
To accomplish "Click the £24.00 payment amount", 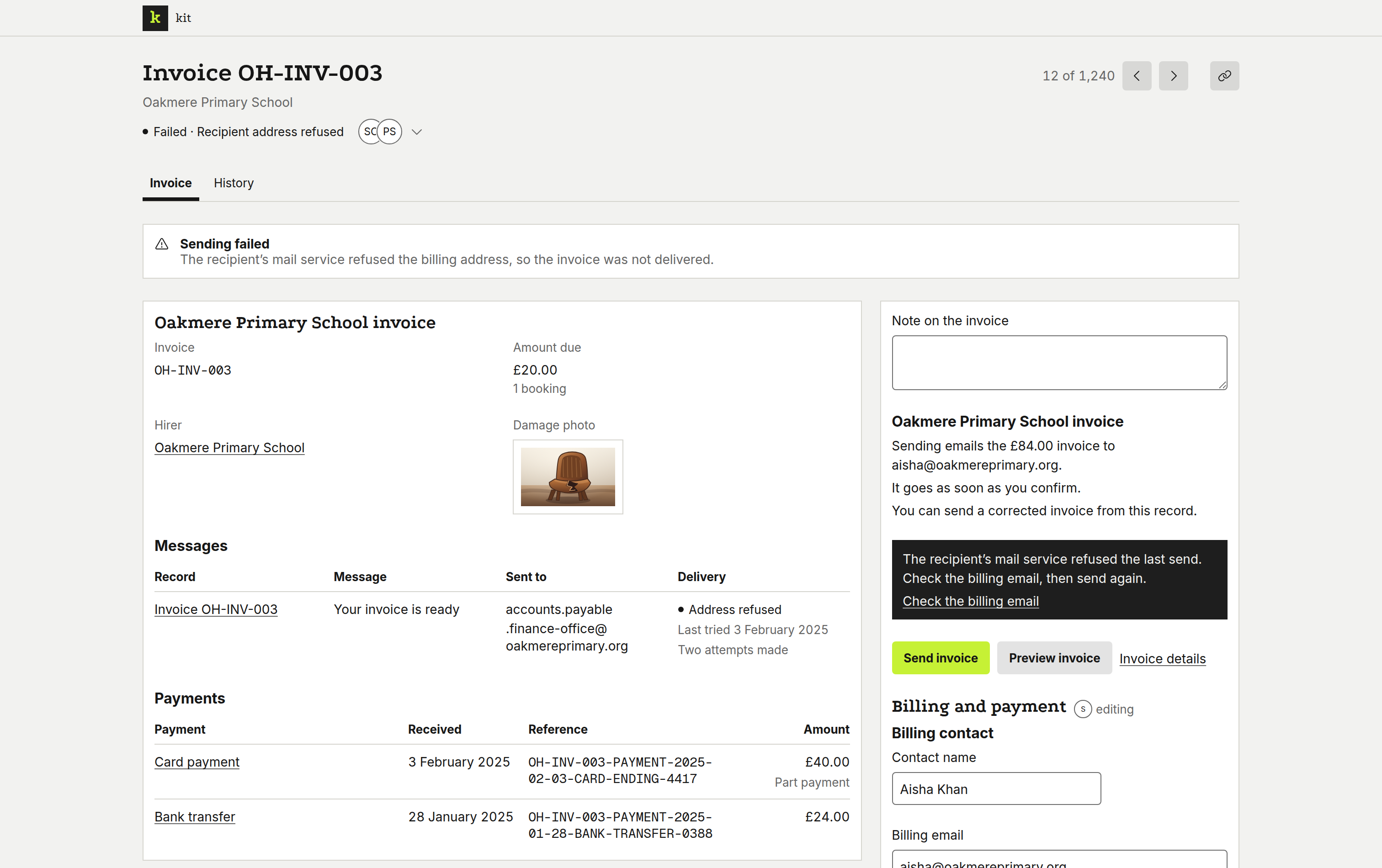I will click(x=827, y=817).
